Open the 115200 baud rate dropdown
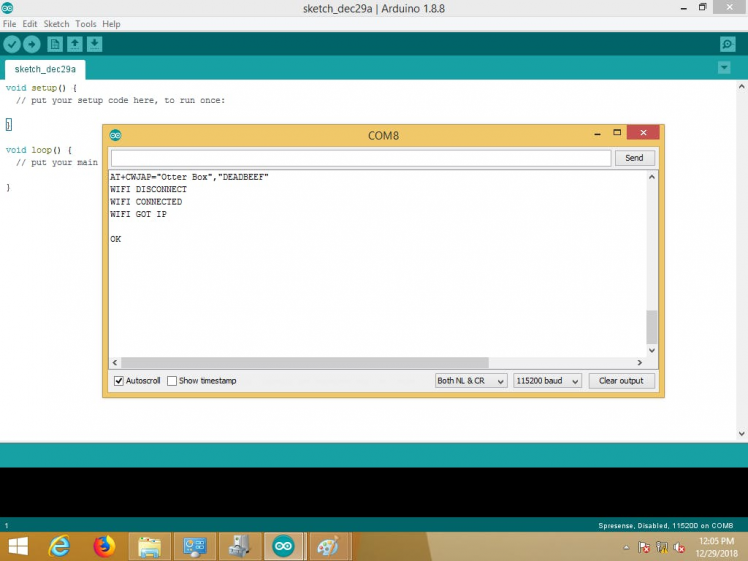The image size is (748, 561). [x=547, y=381]
